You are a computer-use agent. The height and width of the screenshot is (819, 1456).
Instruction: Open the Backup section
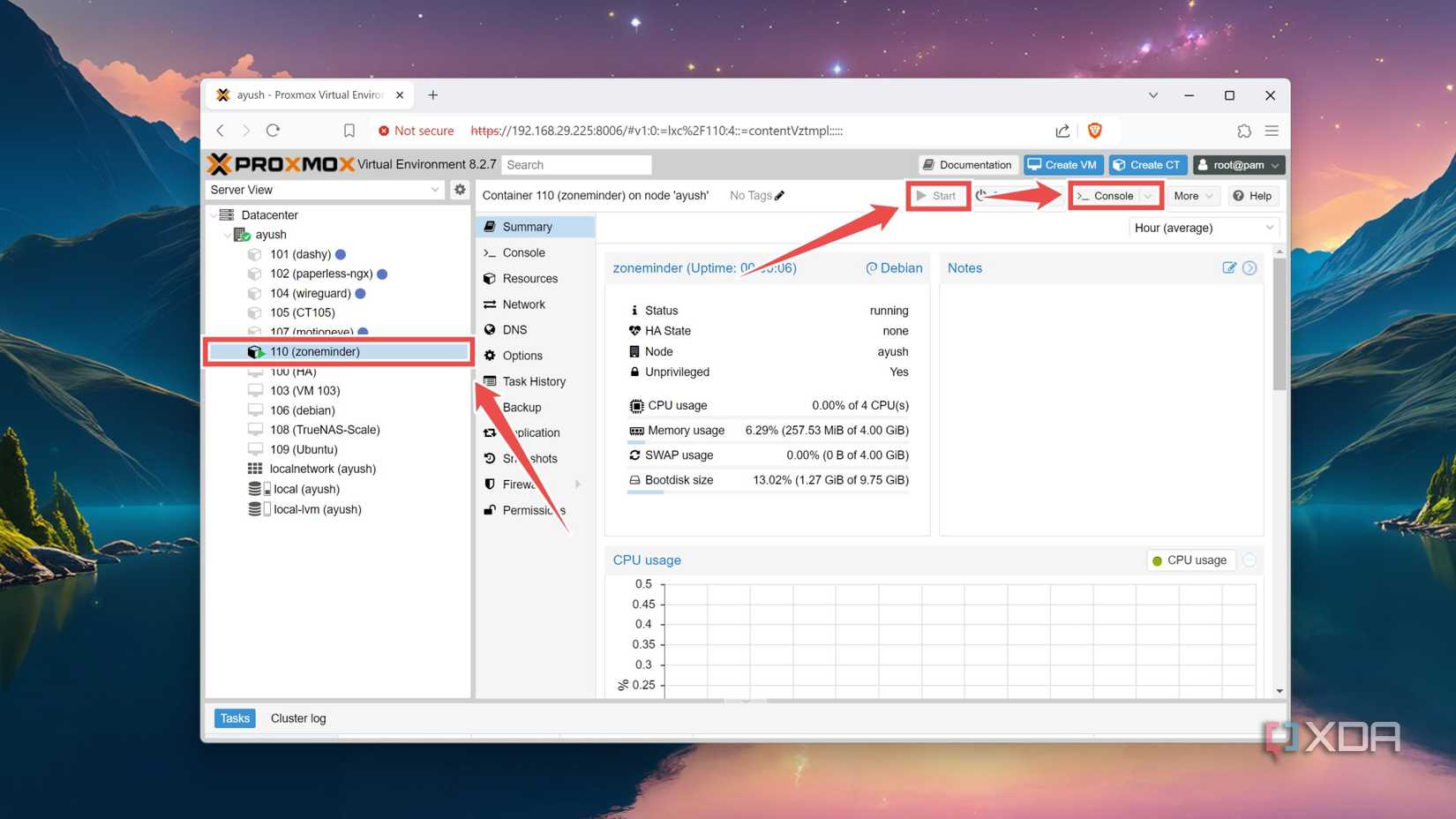(x=536, y=407)
